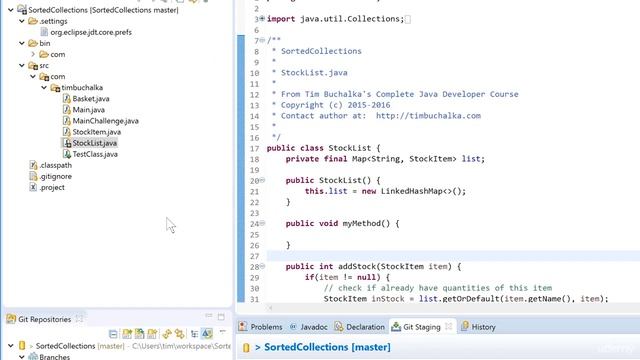Select TestClass.java file icon
The height and width of the screenshot is (360, 640).
[x=67, y=154]
